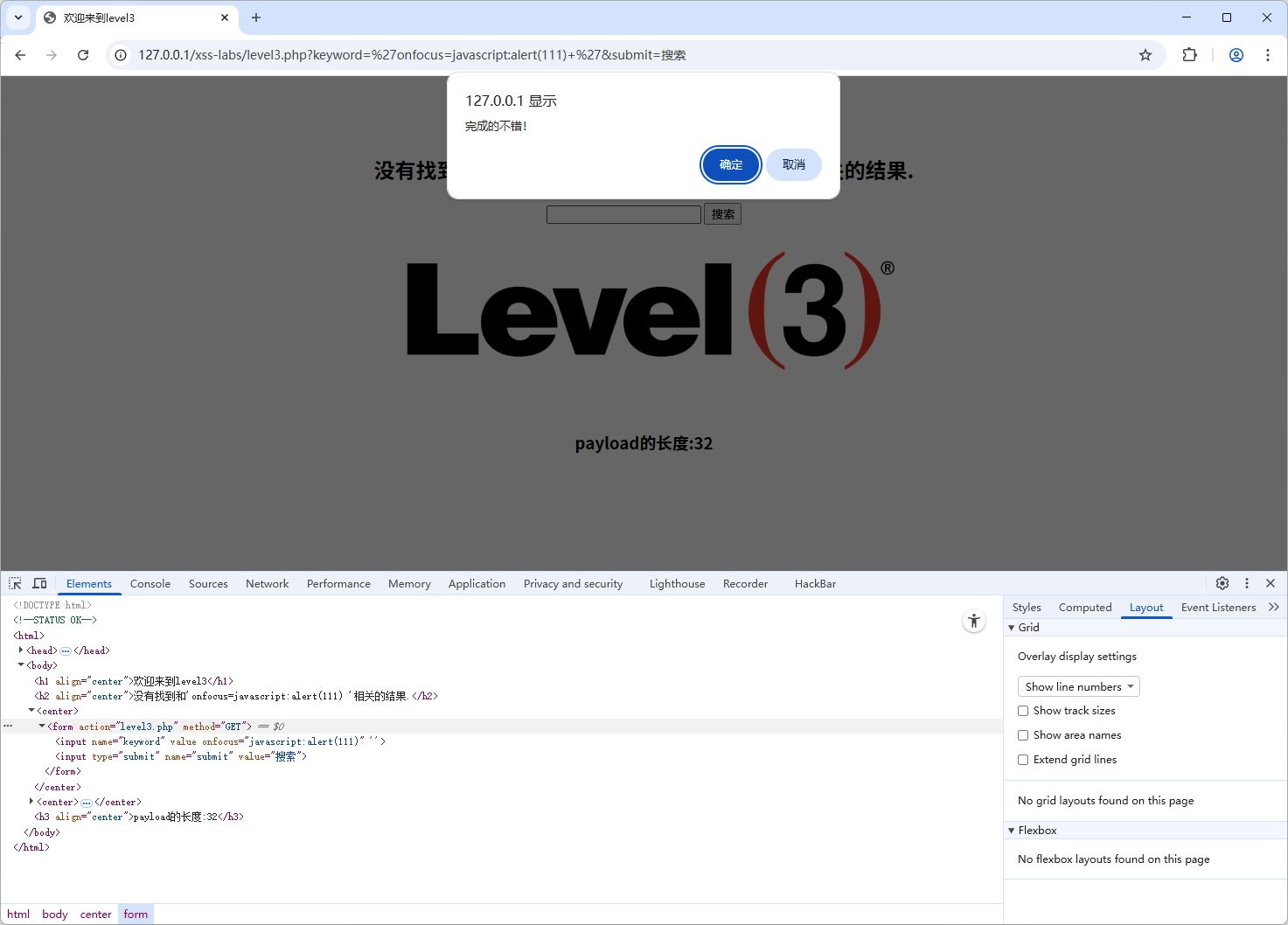Viewport: 1288px width, 925px height.
Task: Open the tab search dropdown arrow
Action: (18, 17)
